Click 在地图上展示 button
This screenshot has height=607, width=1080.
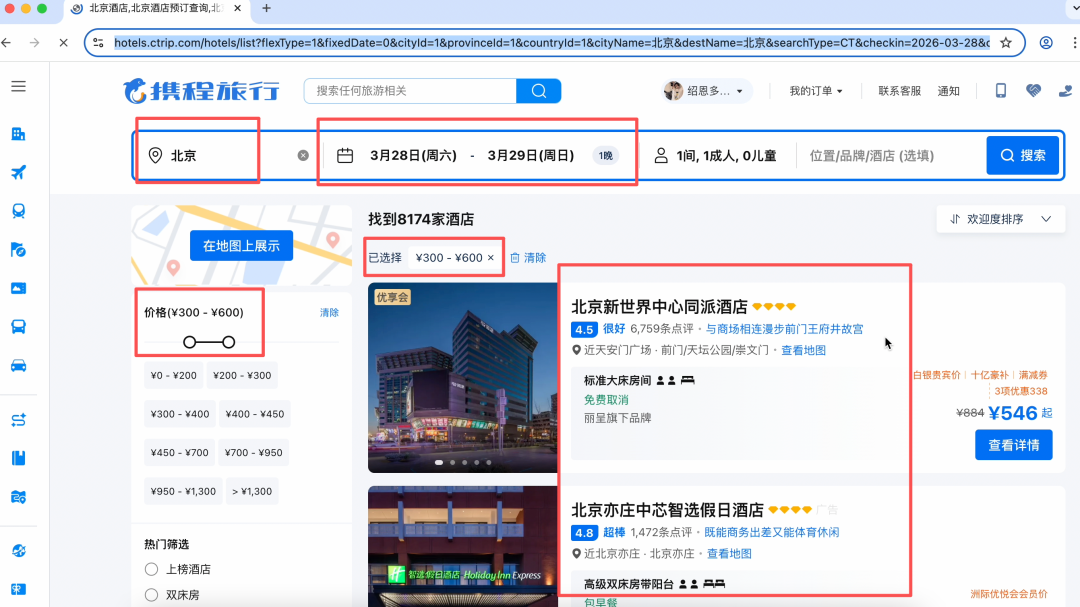[x=241, y=246]
